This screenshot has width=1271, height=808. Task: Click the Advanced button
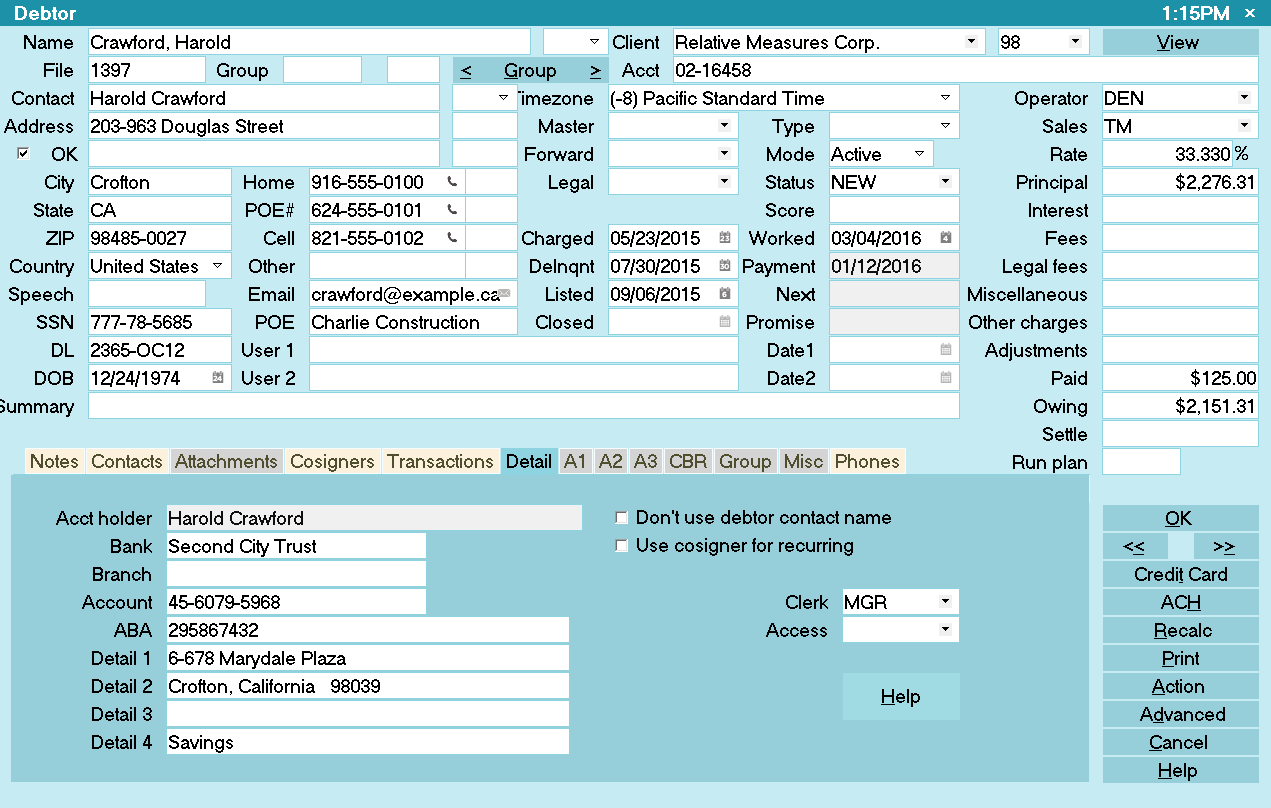click(1180, 714)
